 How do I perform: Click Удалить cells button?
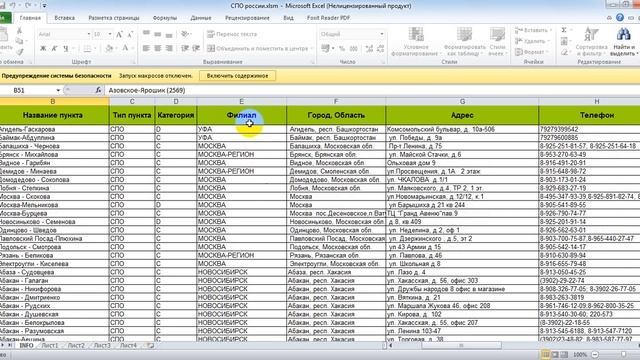[532, 41]
